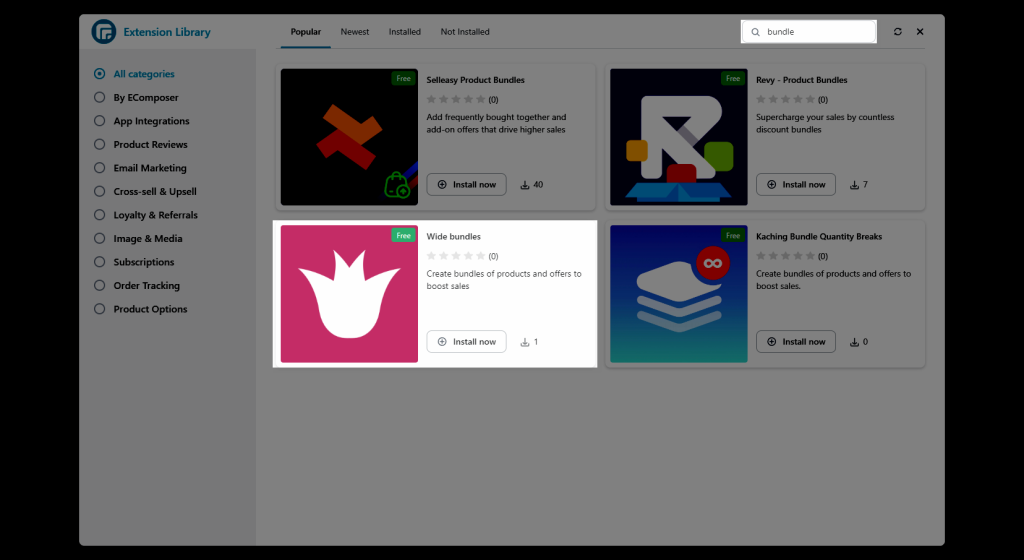The height and width of the screenshot is (560, 1024).
Task: Install Revy - Product Bundles now
Action: pyautogui.click(x=795, y=185)
